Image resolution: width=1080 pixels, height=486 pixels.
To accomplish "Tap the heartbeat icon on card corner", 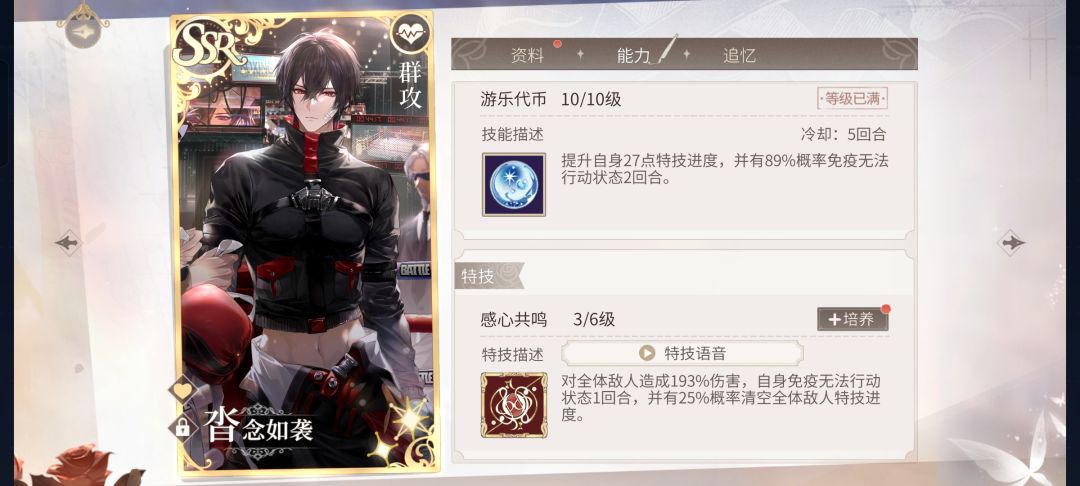I will point(411,34).
